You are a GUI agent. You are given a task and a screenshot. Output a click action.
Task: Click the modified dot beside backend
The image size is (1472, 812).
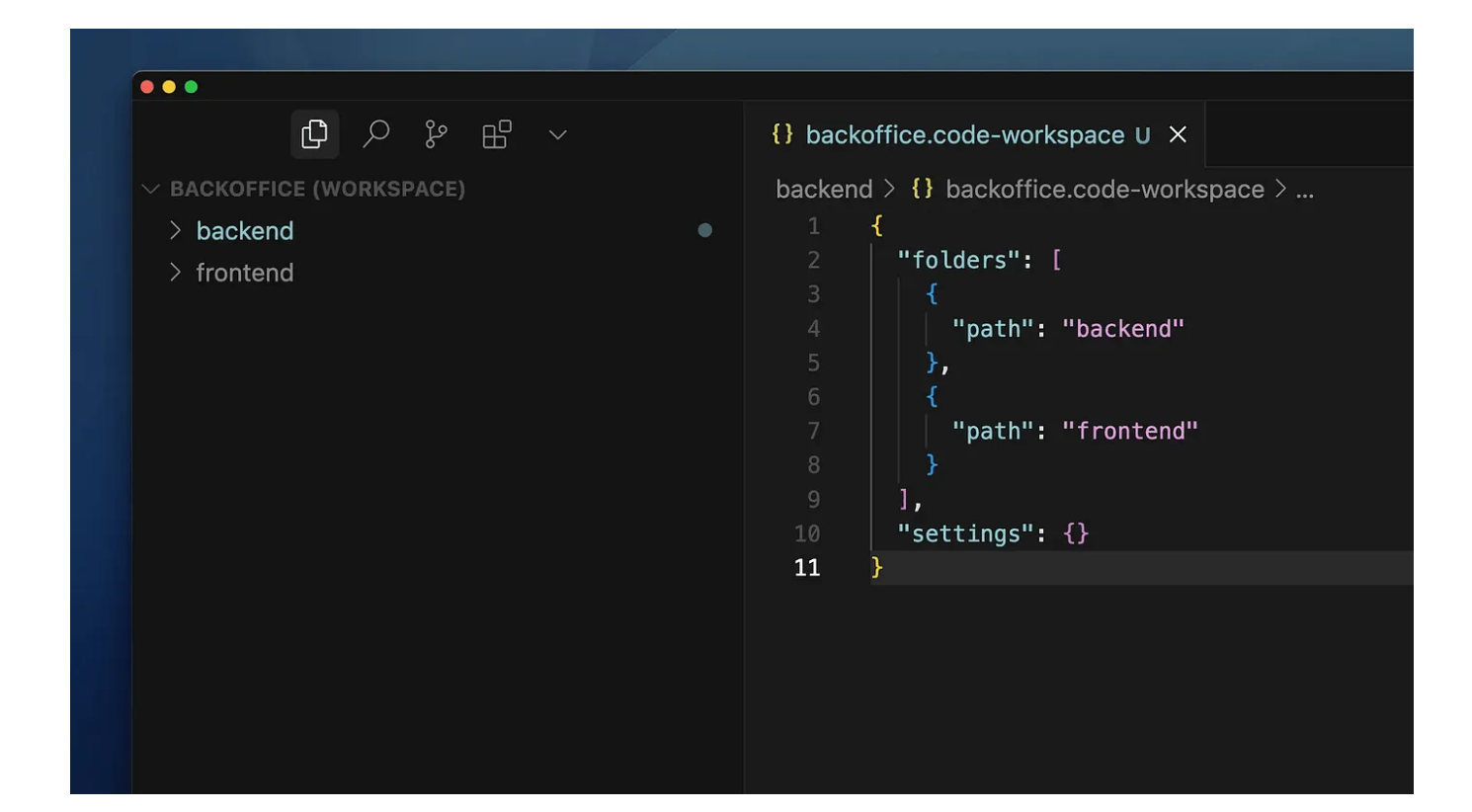click(x=704, y=230)
